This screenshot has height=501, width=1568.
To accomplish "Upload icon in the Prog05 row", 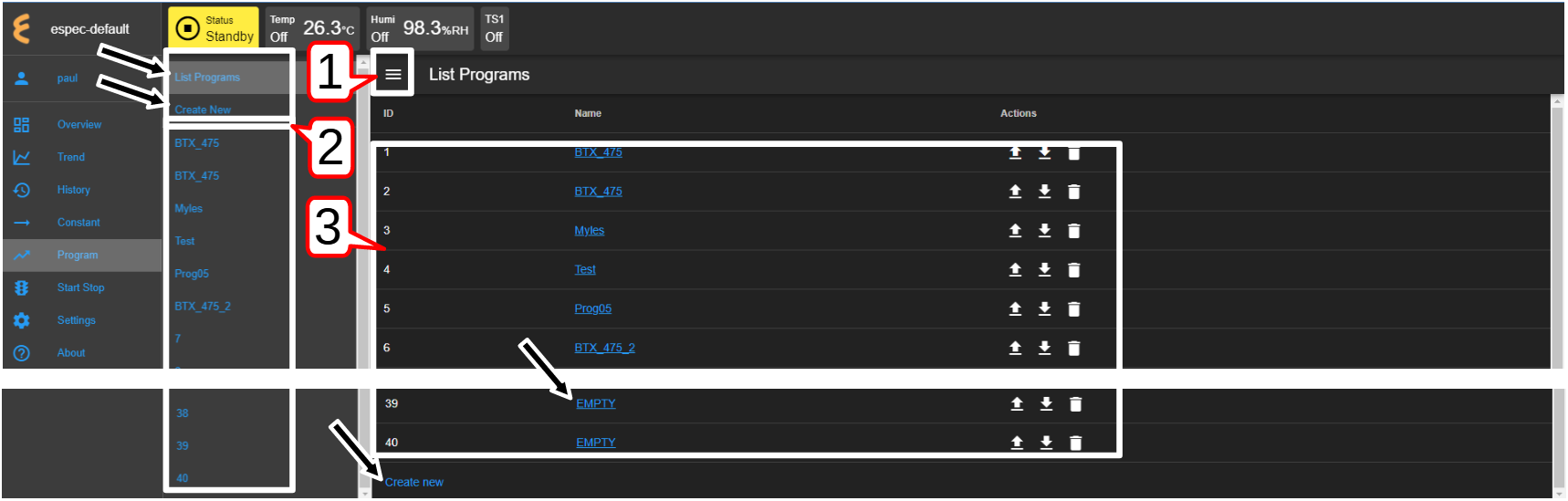I will [x=1015, y=309].
